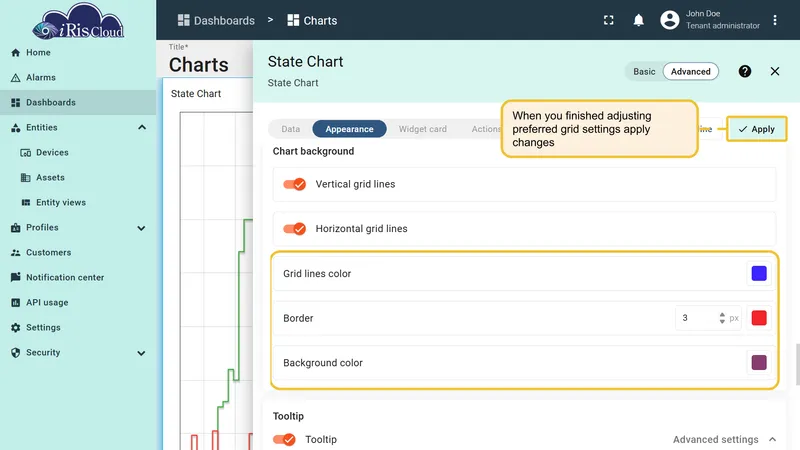Switch to Advanced mode

(x=690, y=71)
